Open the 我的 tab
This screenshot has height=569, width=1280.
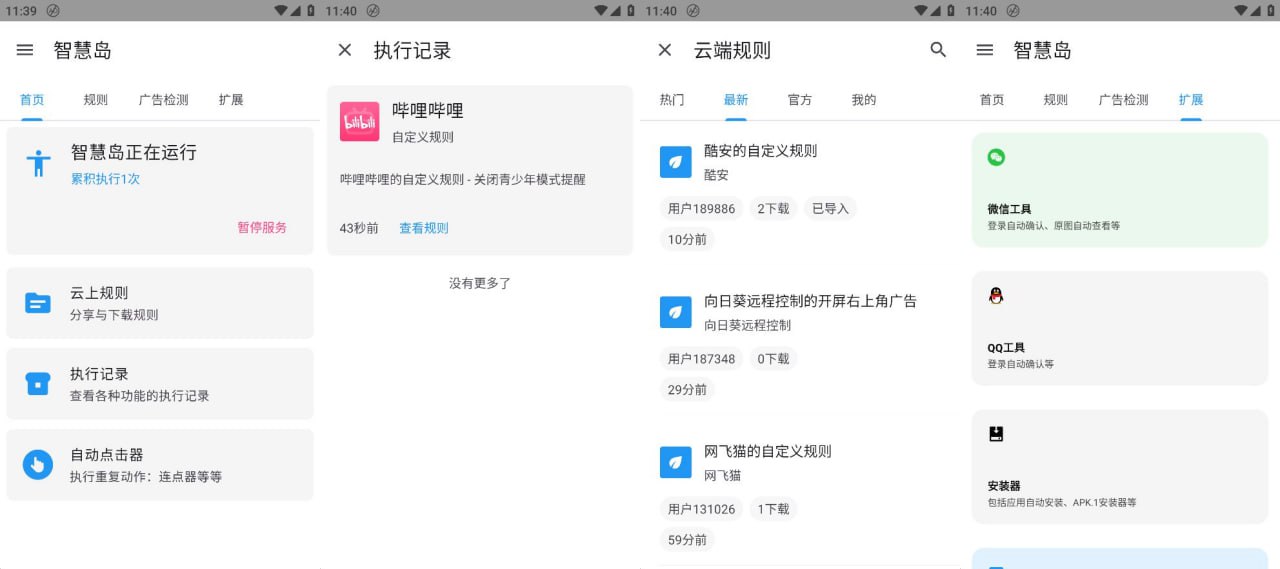point(864,100)
